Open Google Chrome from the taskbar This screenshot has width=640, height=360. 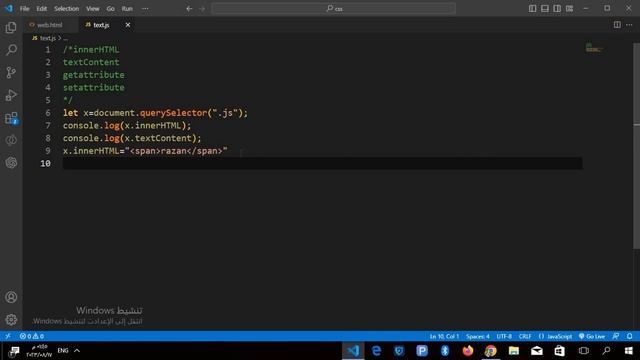[x=491, y=351]
